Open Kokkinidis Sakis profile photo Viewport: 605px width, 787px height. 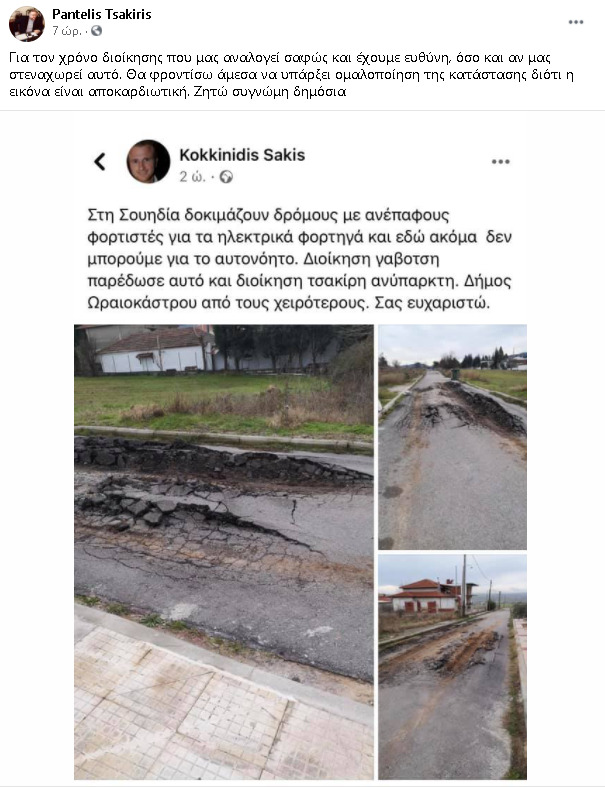(x=148, y=162)
